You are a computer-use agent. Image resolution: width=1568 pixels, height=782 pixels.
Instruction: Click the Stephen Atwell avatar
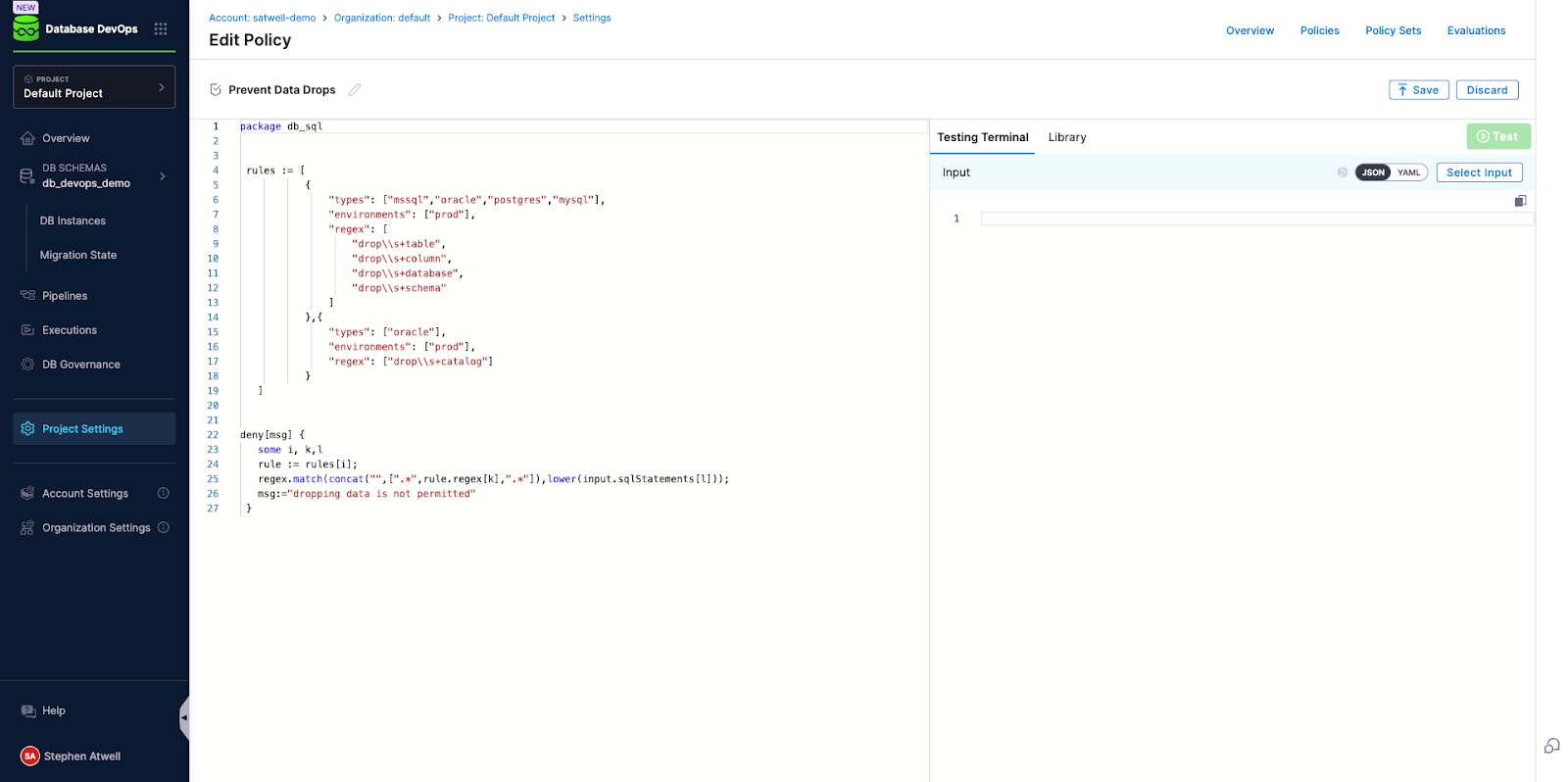coord(29,756)
